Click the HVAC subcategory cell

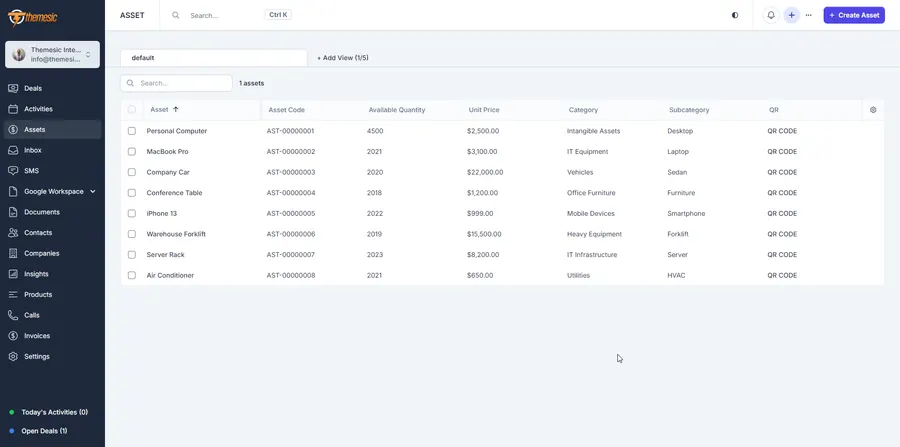coord(676,275)
